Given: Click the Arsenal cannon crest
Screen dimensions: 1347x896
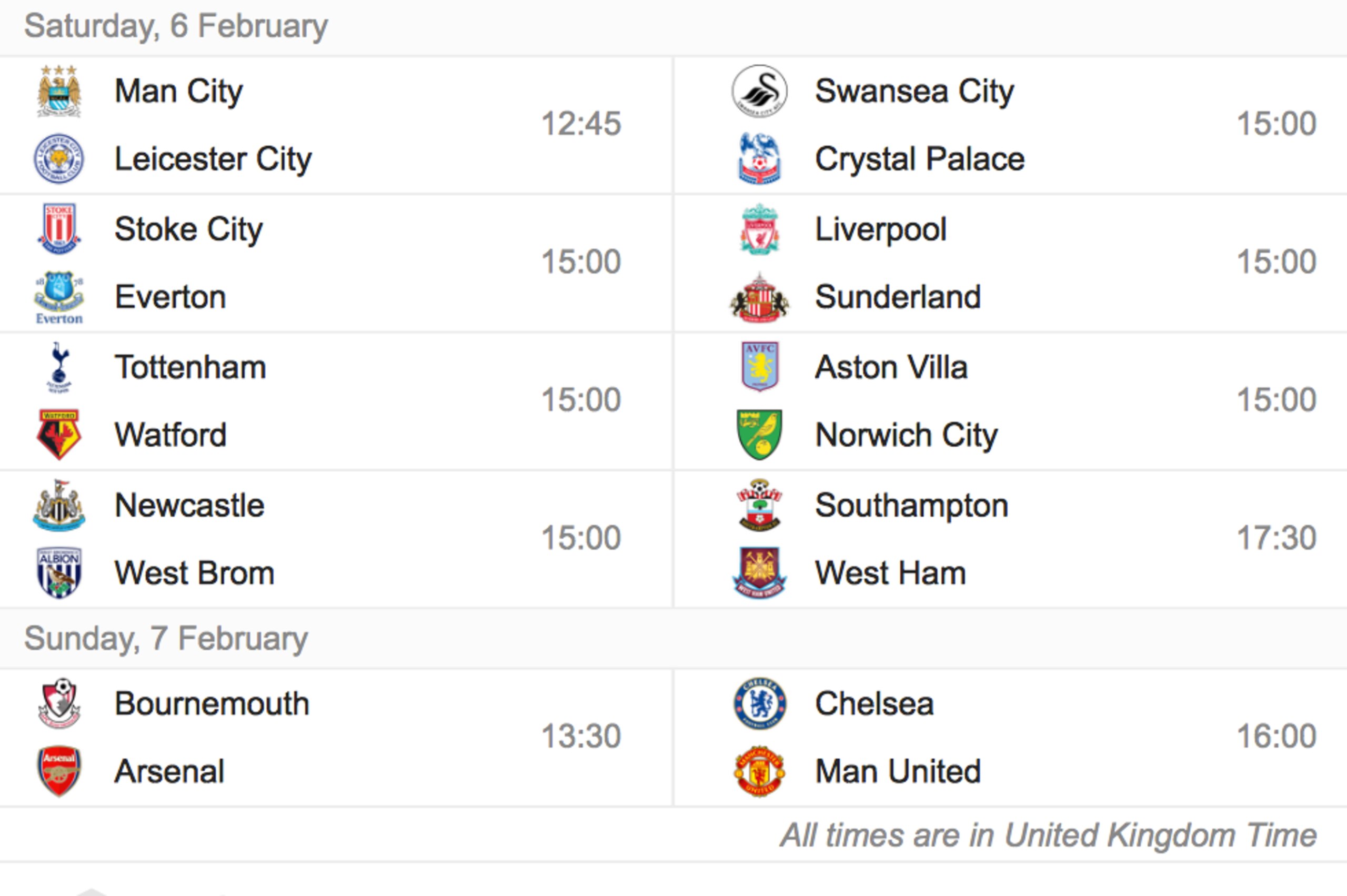Looking at the screenshot, I should click(59, 771).
